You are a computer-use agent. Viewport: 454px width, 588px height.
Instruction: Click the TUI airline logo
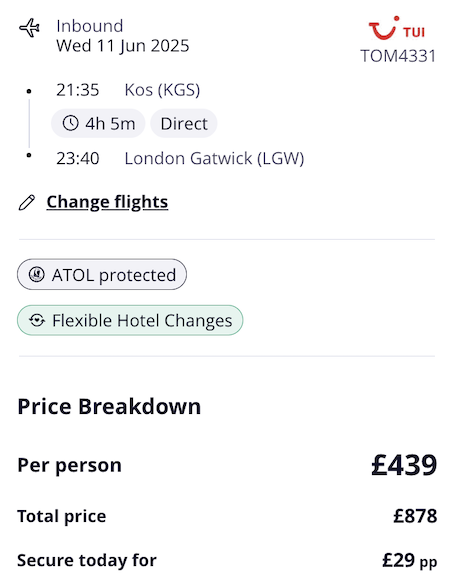click(397, 28)
